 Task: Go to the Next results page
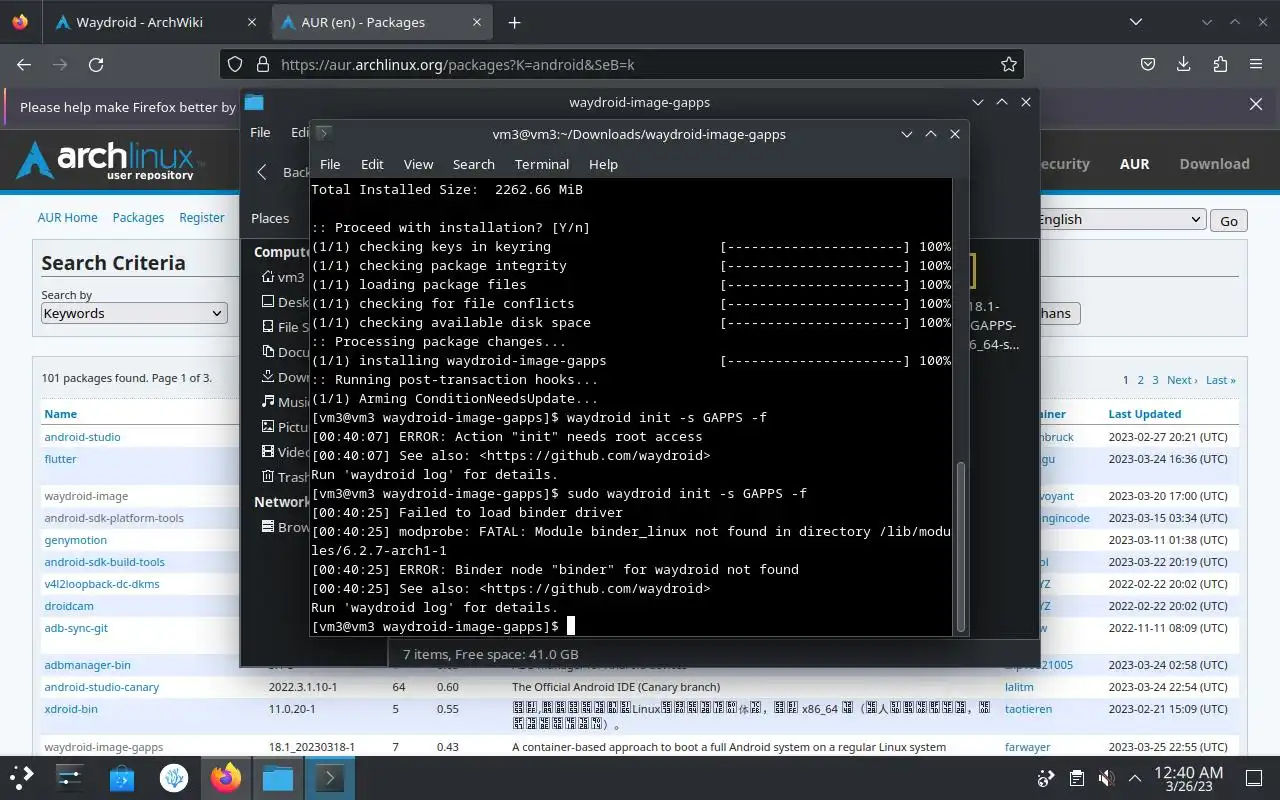(x=1182, y=380)
